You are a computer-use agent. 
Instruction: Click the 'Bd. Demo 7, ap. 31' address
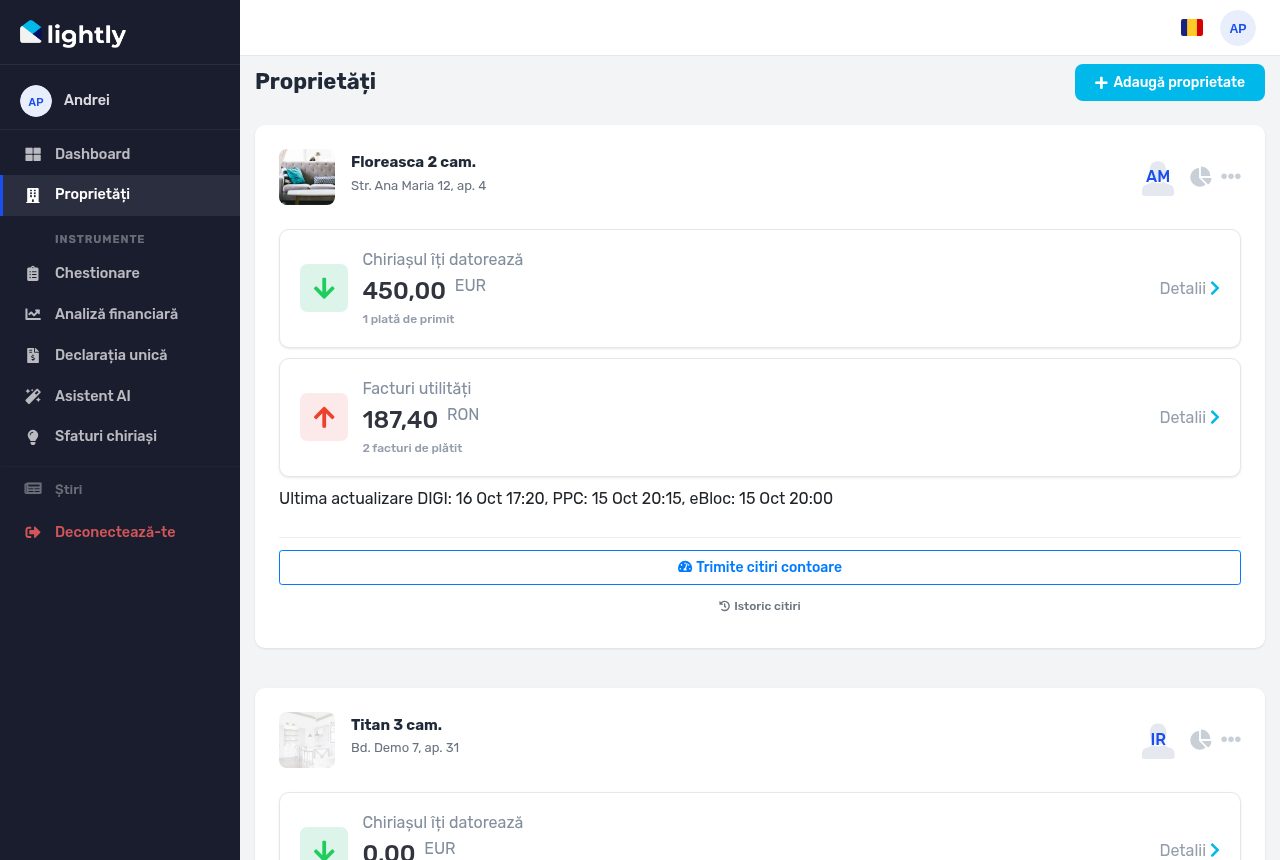405,748
